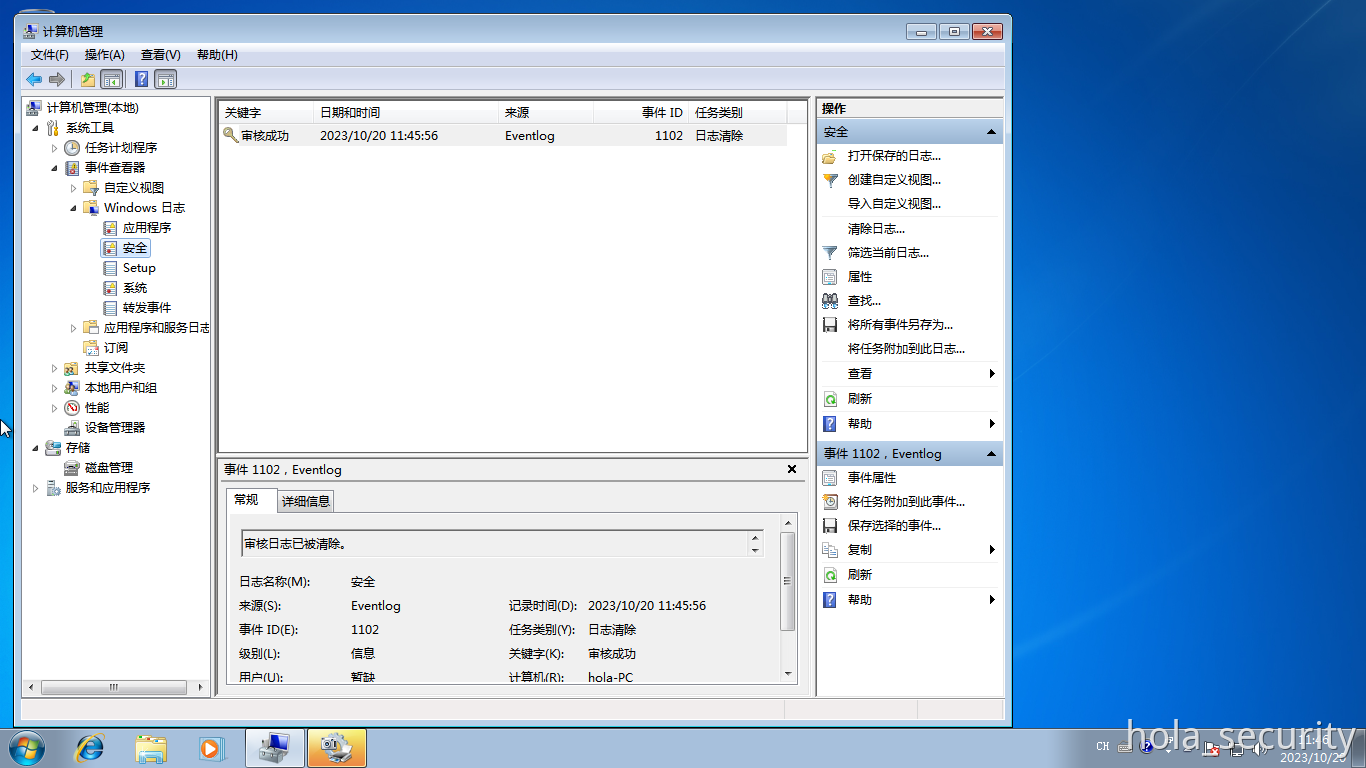The image size is (1366, 768).
Task: Click the Attach Task To This Event icon
Action: 830,501
